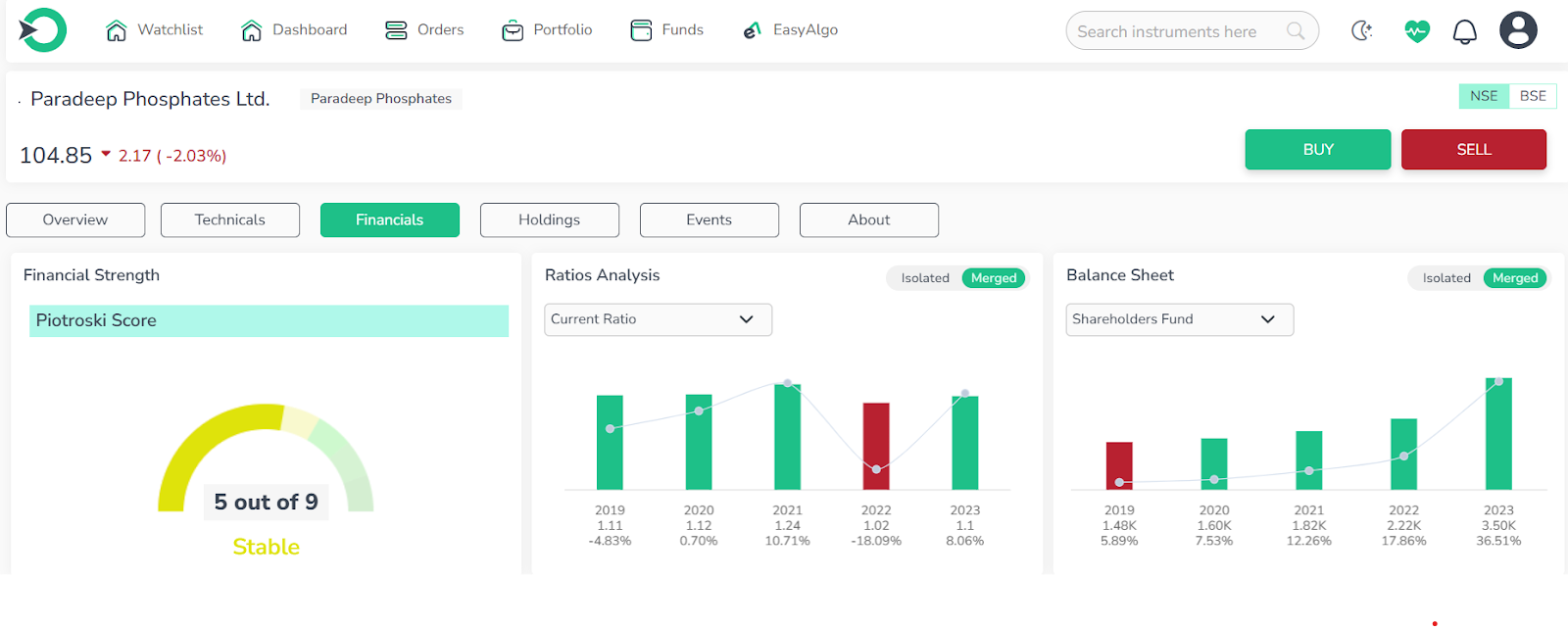
Task: Click the Ratios Analysis heading
Action: coord(603,275)
